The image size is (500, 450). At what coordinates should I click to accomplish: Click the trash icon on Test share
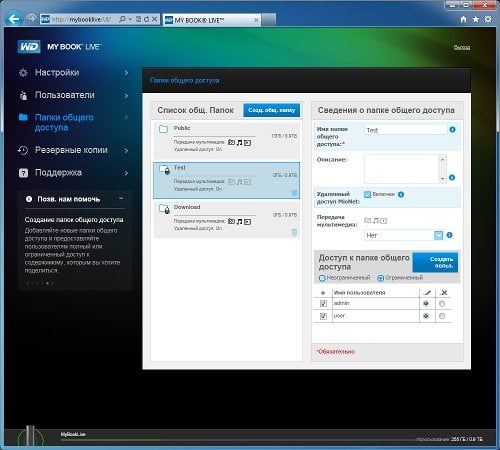point(294,193)
